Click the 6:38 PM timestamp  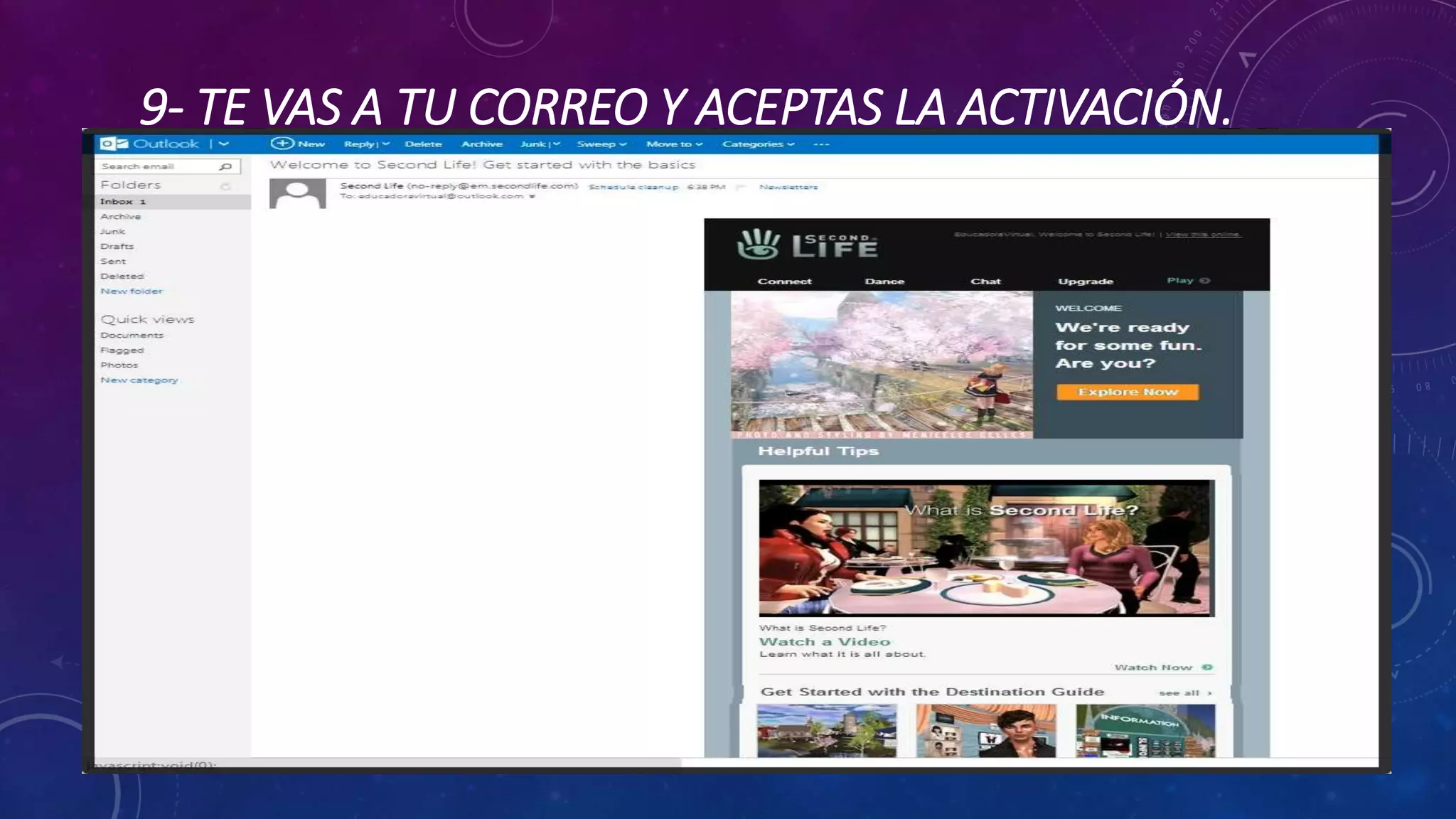coord(706,187)
